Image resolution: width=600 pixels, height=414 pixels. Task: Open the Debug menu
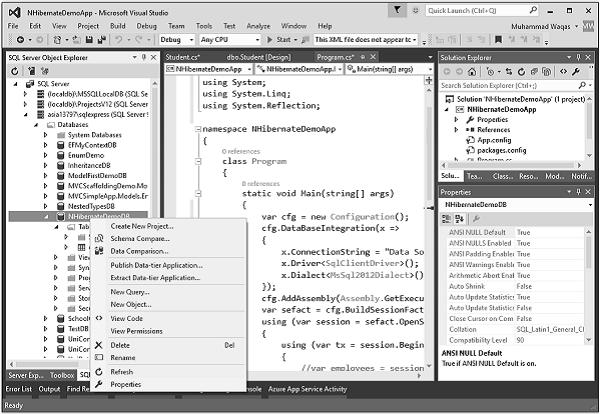point(147,26)
